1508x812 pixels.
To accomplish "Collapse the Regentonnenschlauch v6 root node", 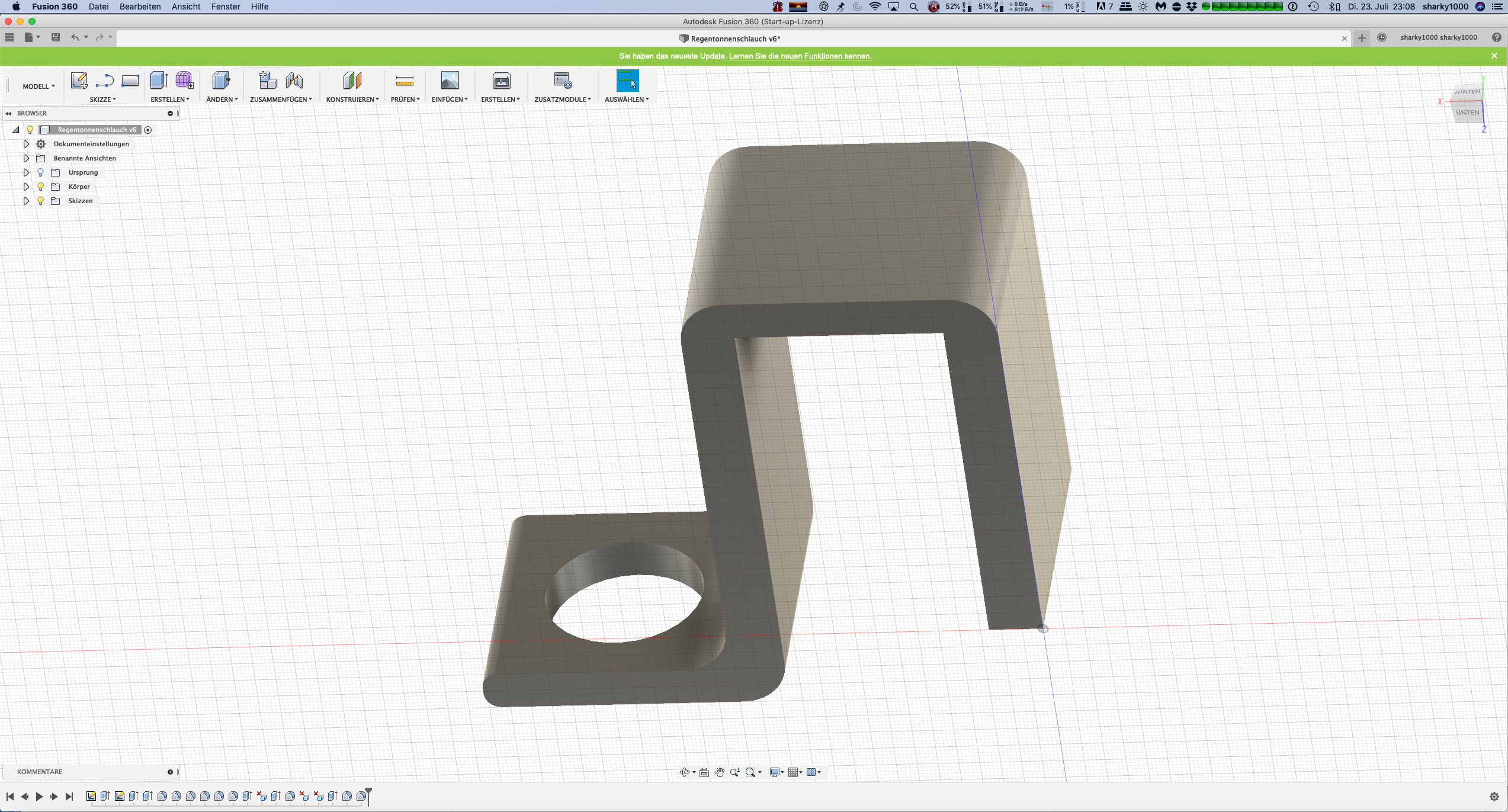I will tap(16, 130).
